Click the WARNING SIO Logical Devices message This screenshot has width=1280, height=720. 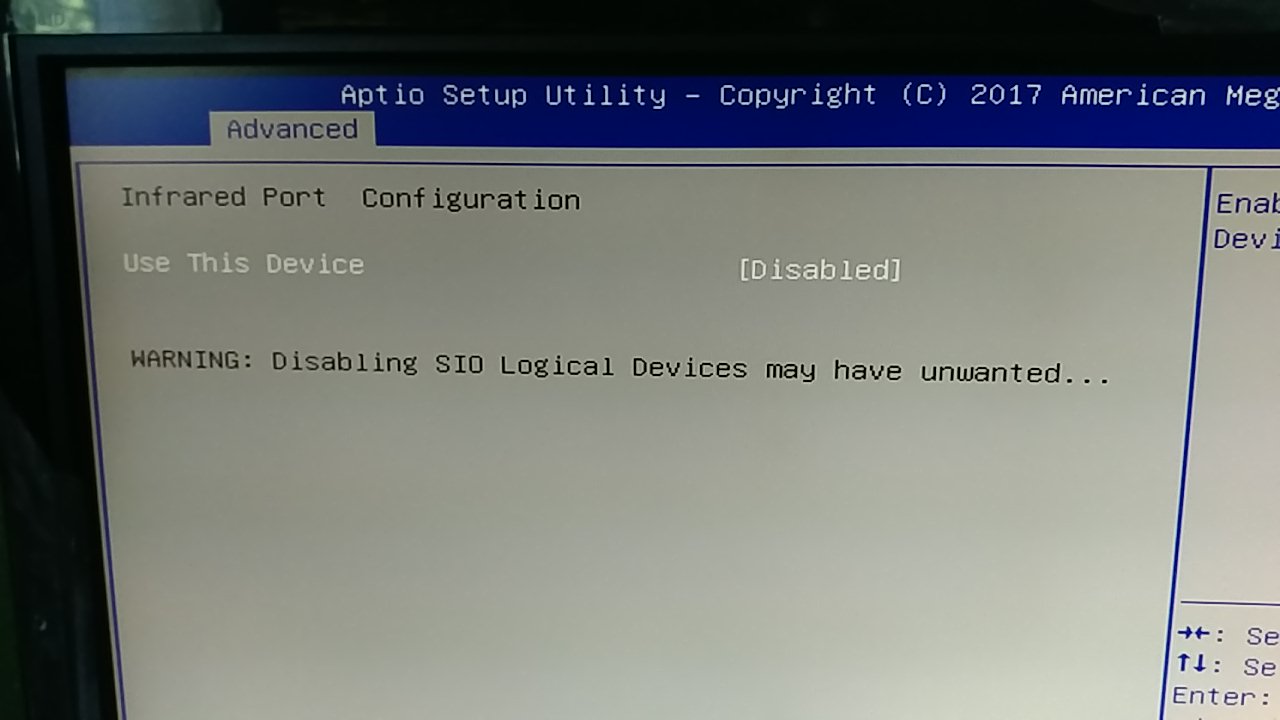620,366
